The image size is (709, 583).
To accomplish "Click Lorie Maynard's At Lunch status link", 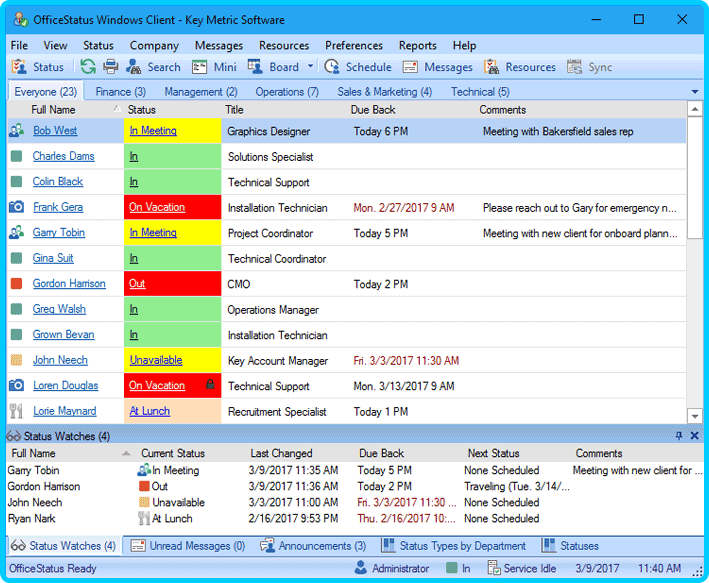I will tap(150, 411).
